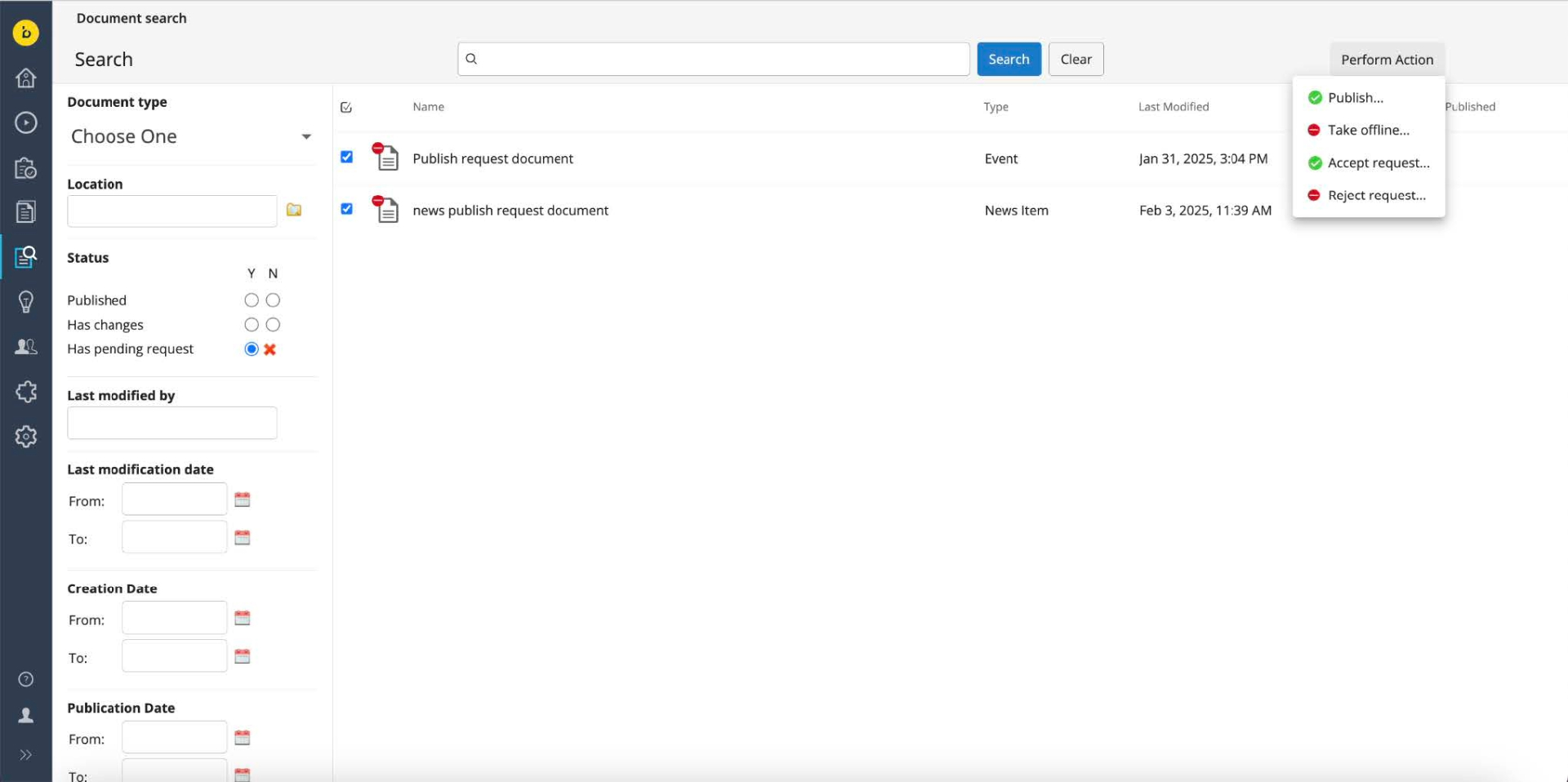Click the Last modified by input field
Viewport: 1568px width, 782px height.
point(172,423)
